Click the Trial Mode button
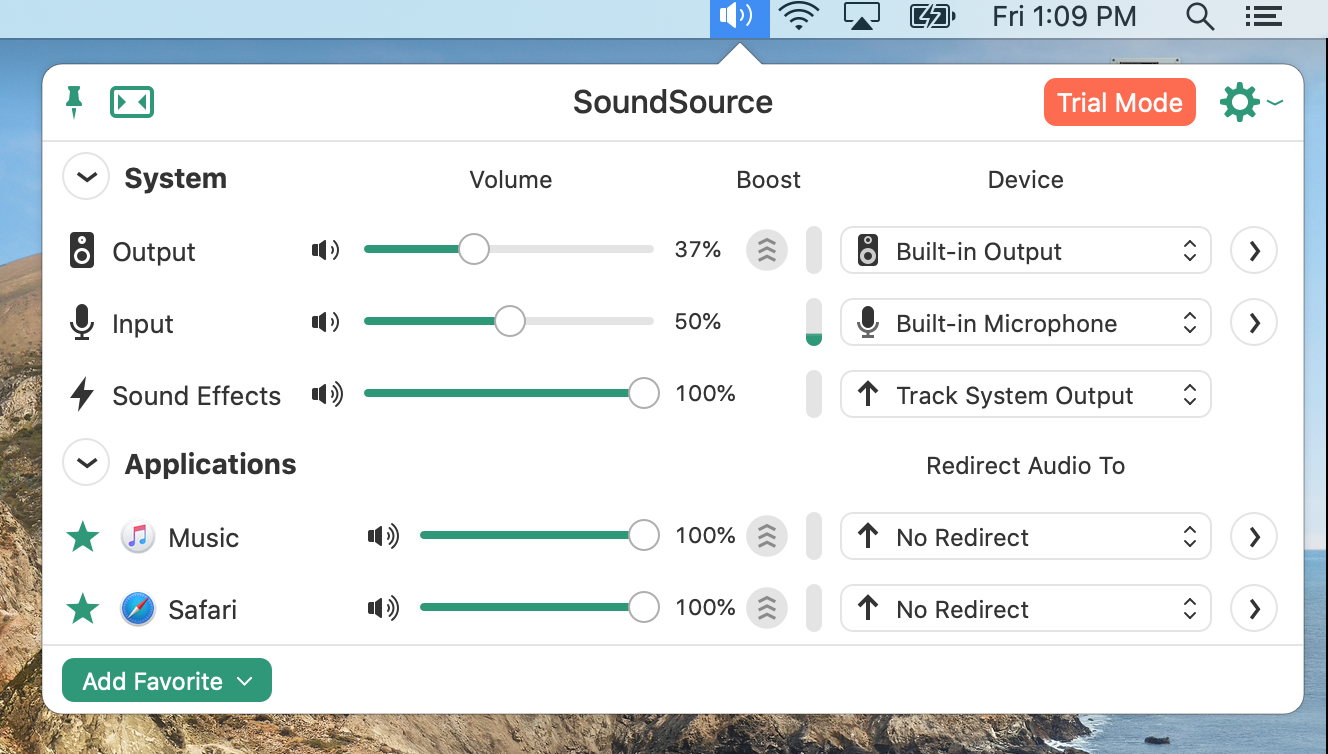1328x754 pixels. (1120, 102)
